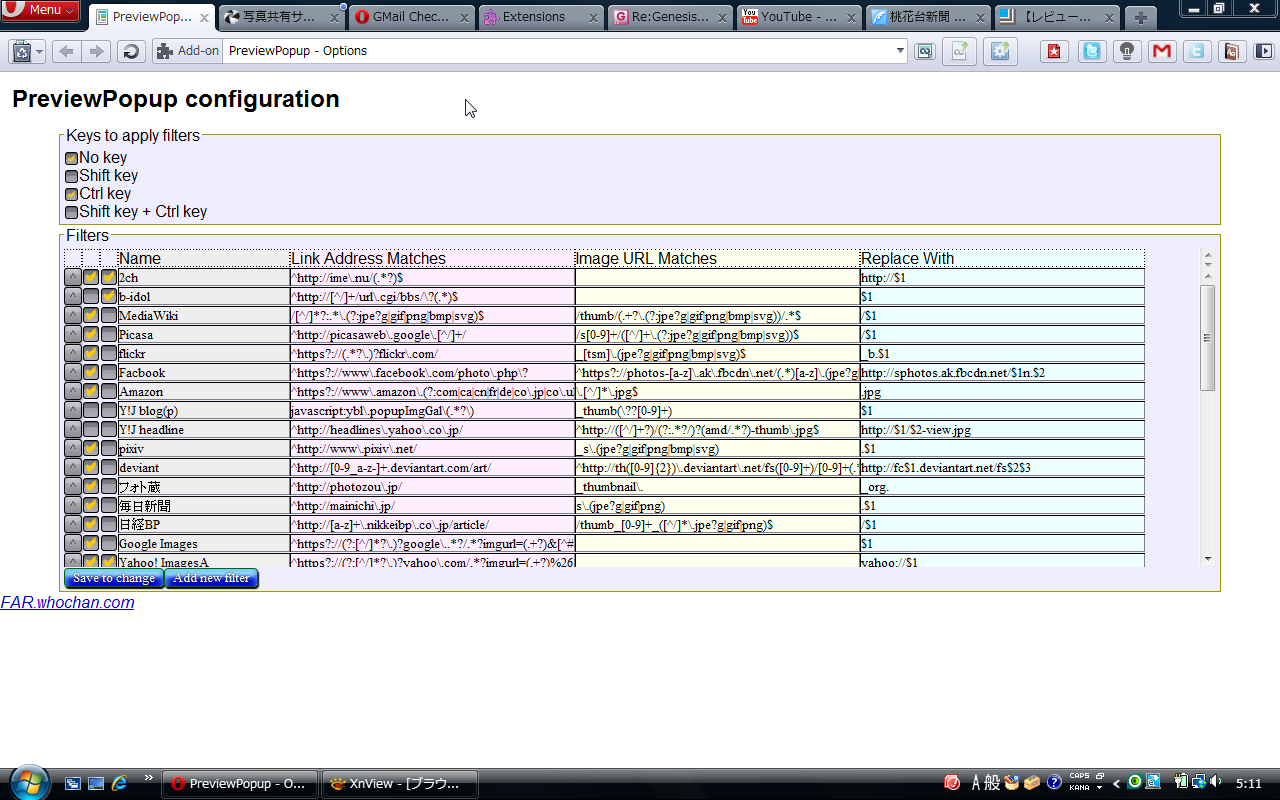This screenshot has height=800, width=1280.
Task: Click the view mode icon right of address bar
Action: coord(925,51)
